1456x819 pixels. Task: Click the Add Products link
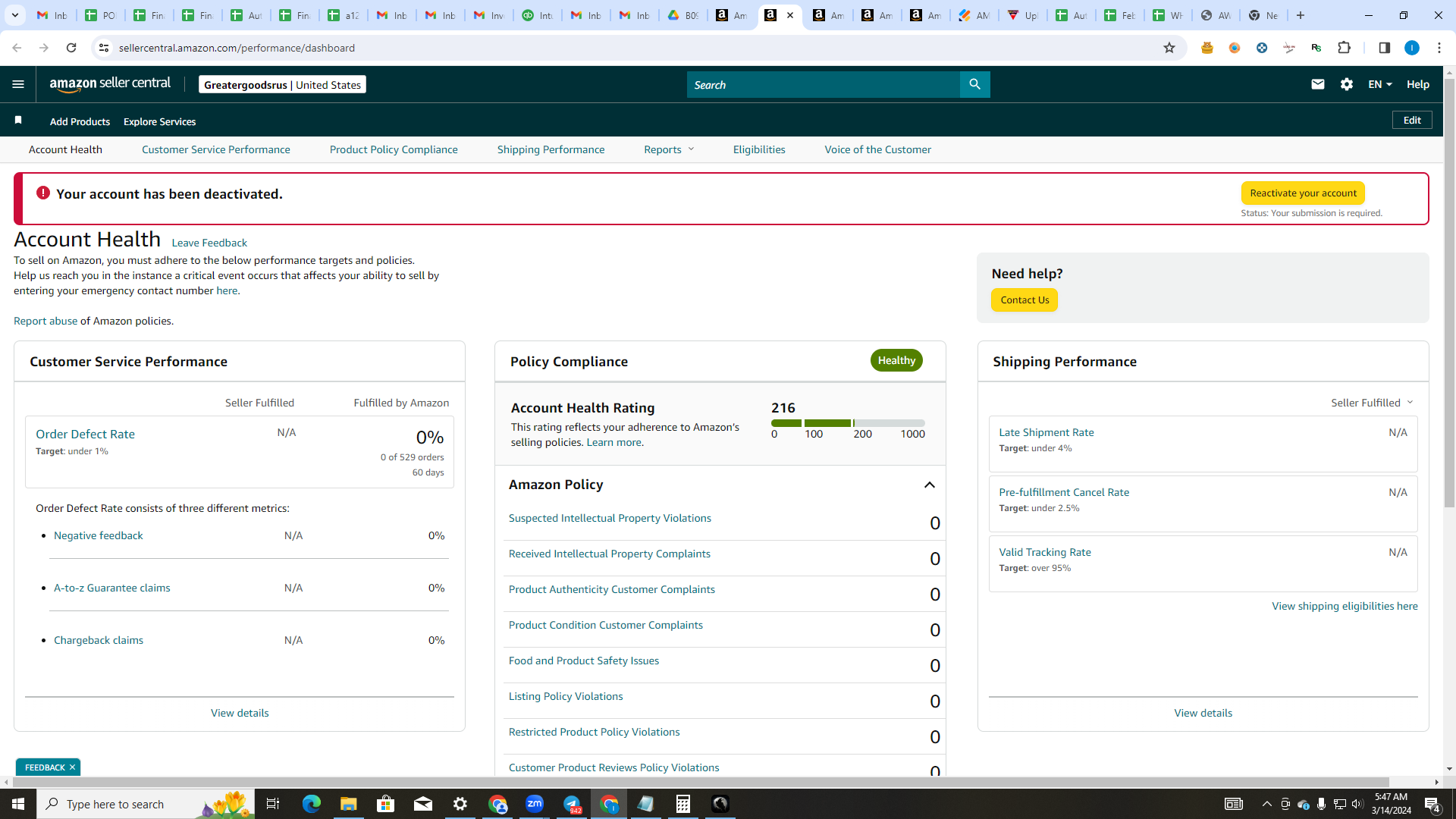80,121
